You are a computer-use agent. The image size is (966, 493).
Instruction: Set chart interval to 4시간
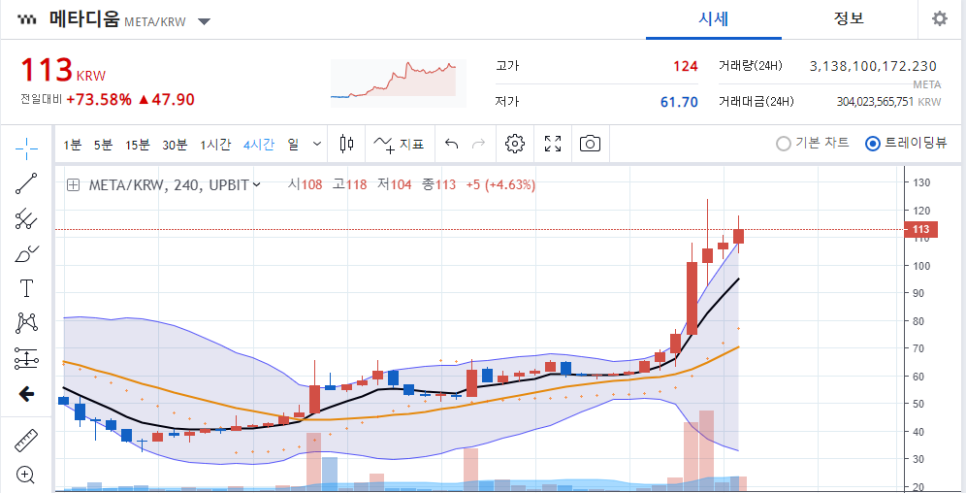coord(259,145)
